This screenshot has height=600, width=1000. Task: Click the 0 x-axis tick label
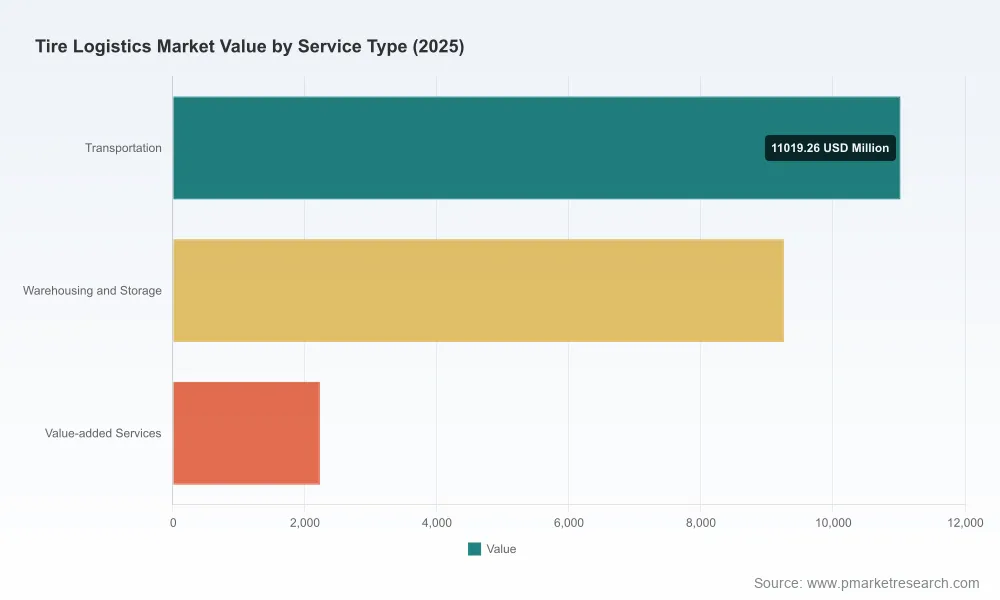click(173, 523)
